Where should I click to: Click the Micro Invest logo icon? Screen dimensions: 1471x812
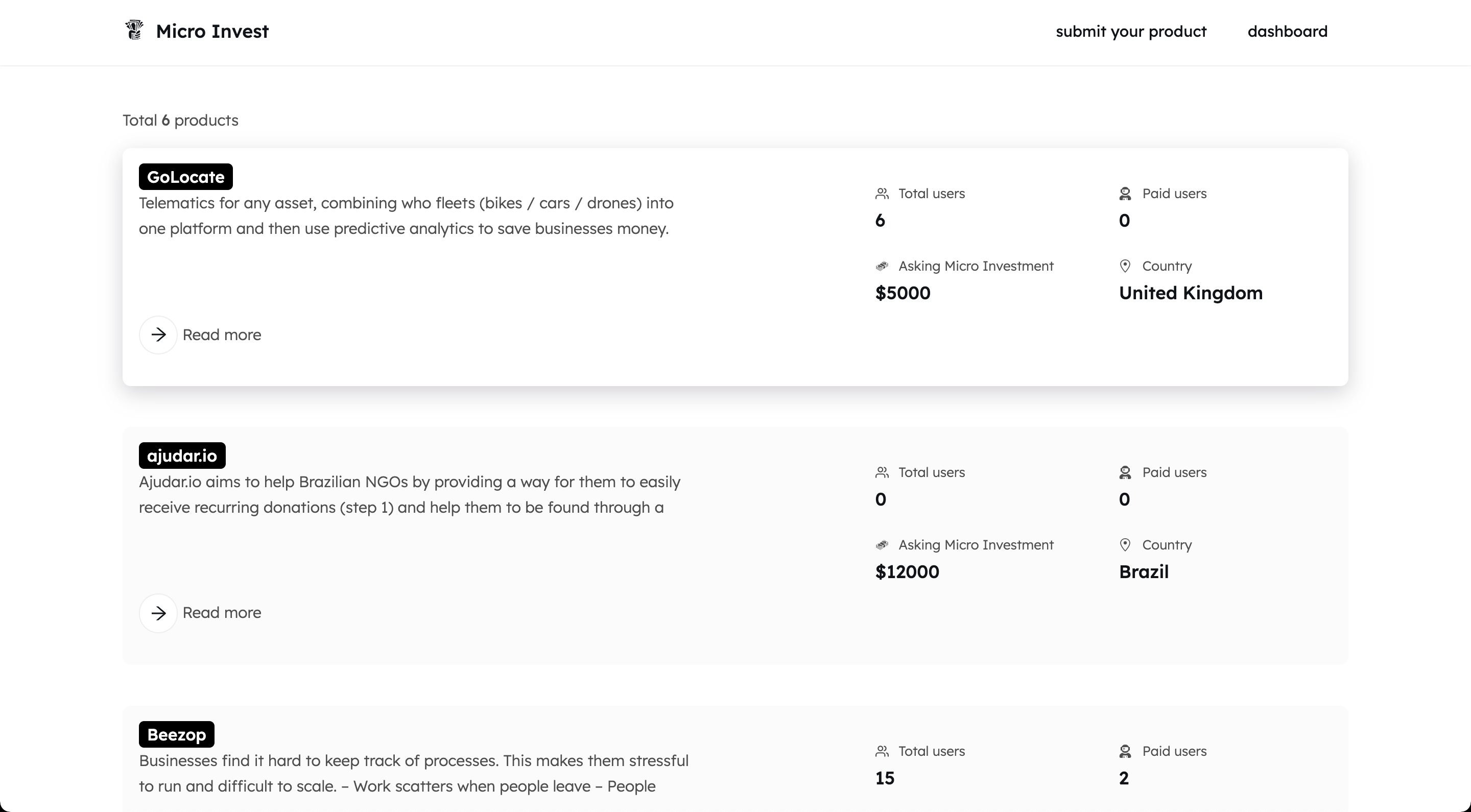(x=134, y=30)
